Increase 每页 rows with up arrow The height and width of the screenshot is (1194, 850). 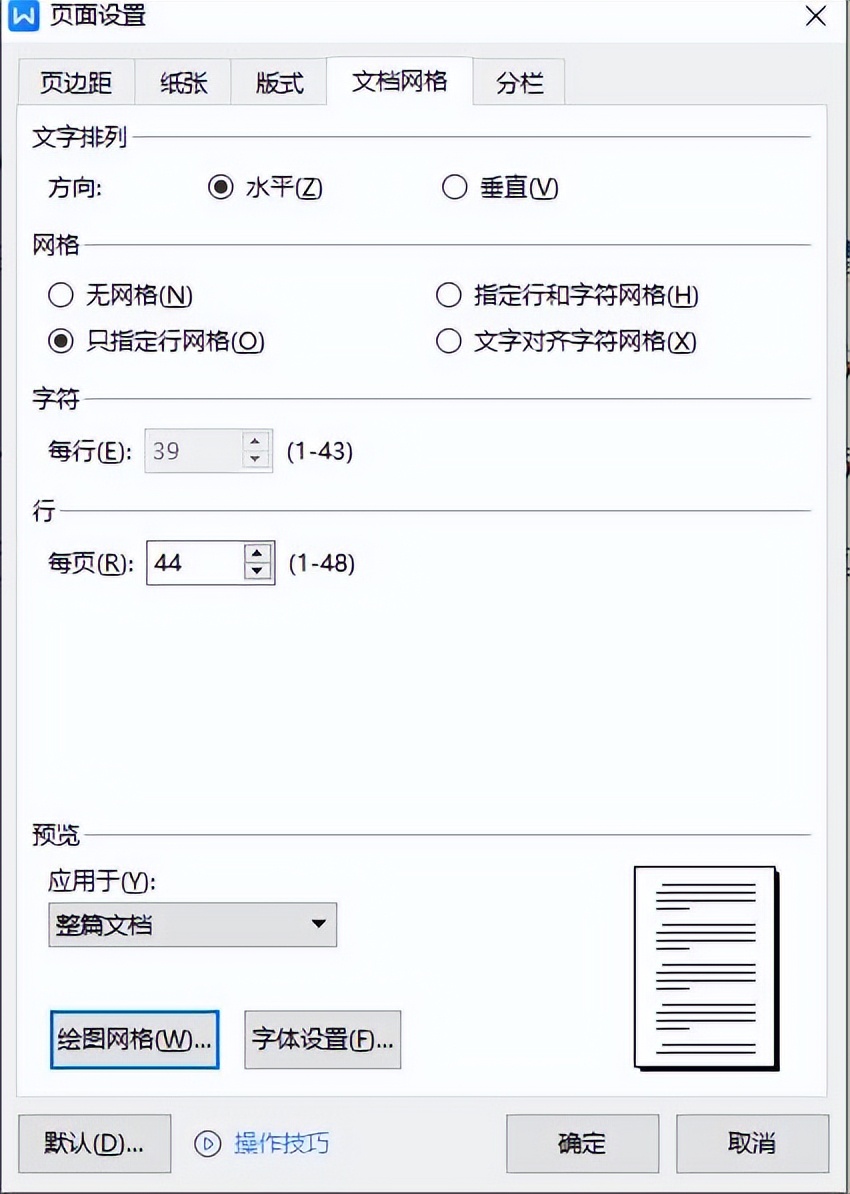[x=258, y=554]
